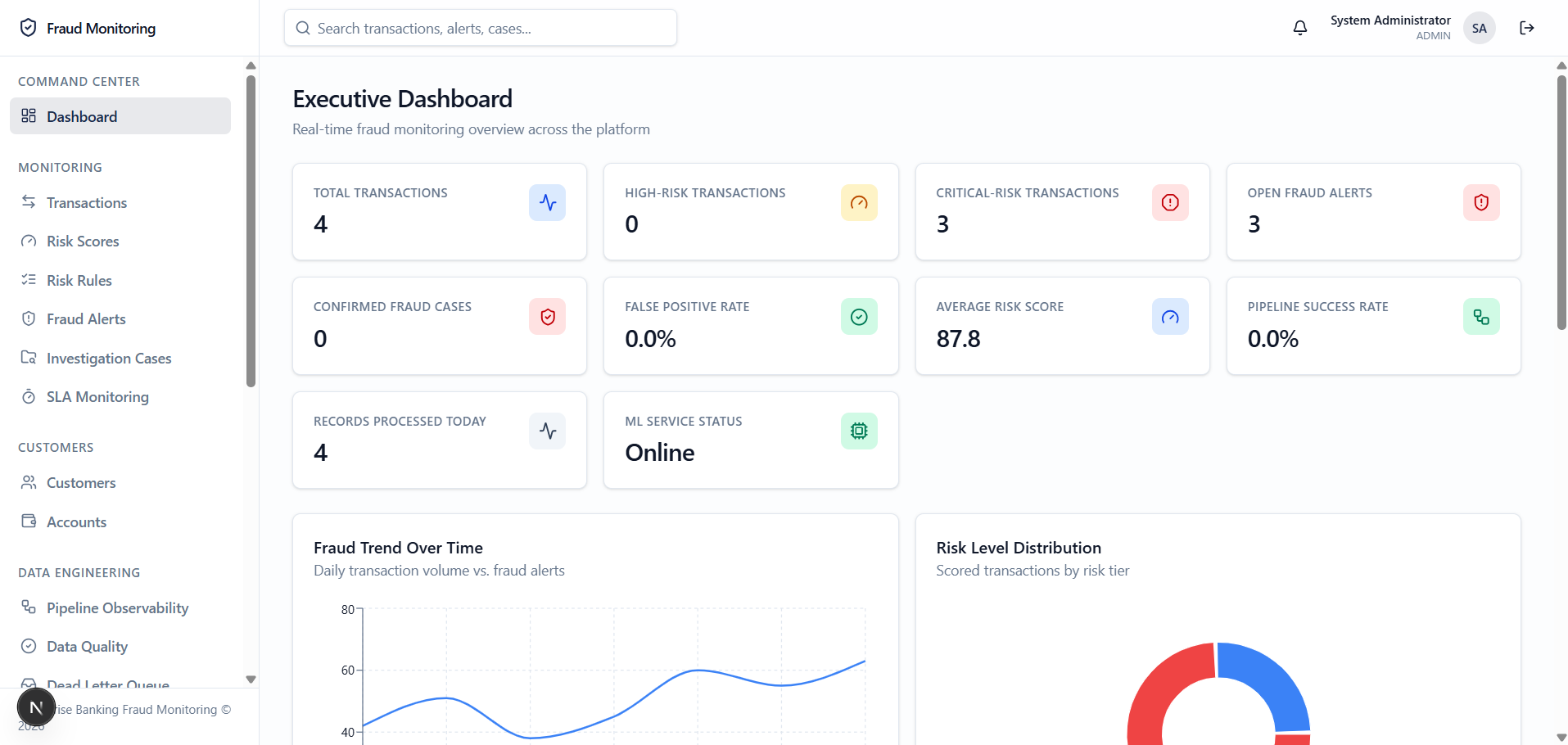Click the Open Fraud Alerts shield icon

coord(1481,202)
